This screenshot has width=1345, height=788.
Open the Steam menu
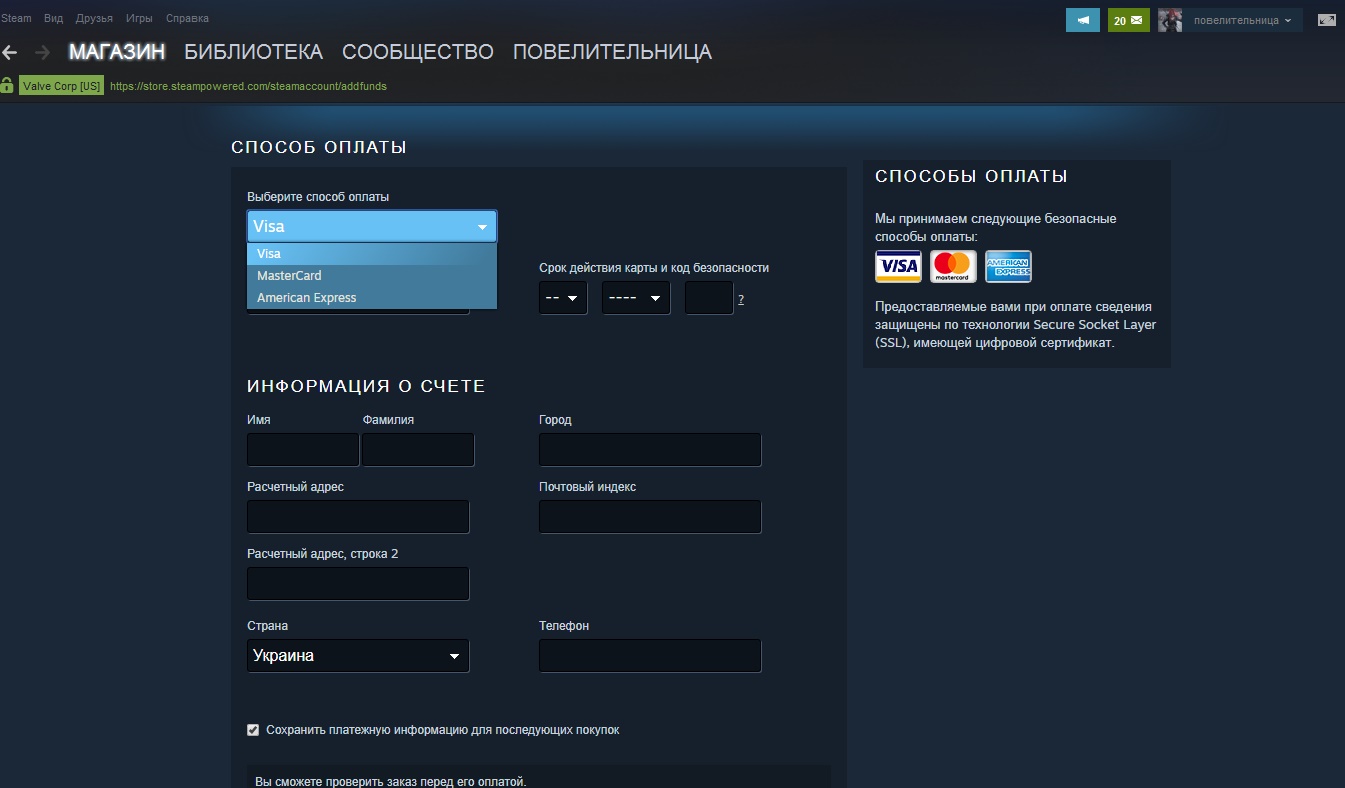[16, 19]
